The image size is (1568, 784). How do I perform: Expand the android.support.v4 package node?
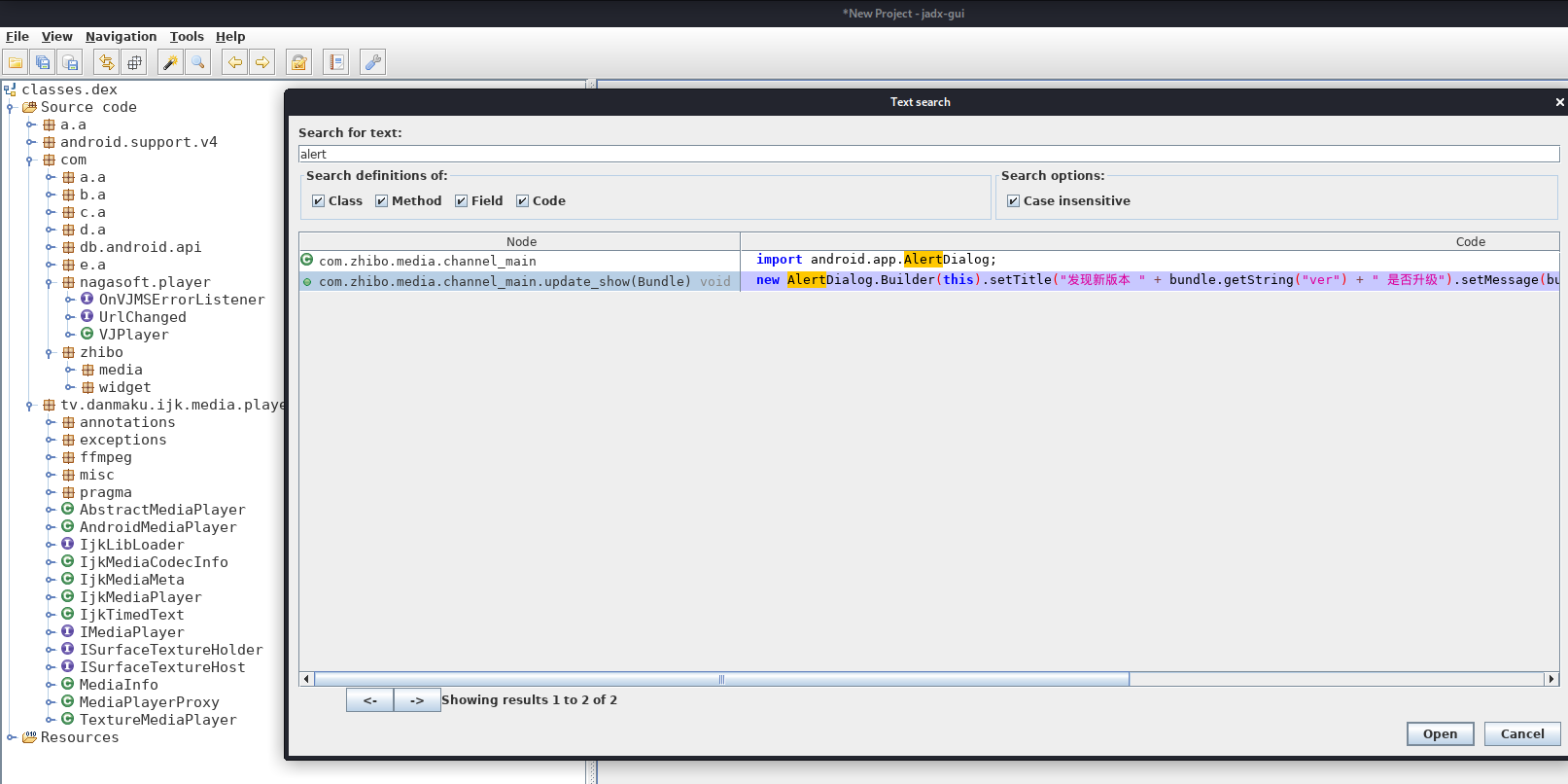(x=31, y=142)
